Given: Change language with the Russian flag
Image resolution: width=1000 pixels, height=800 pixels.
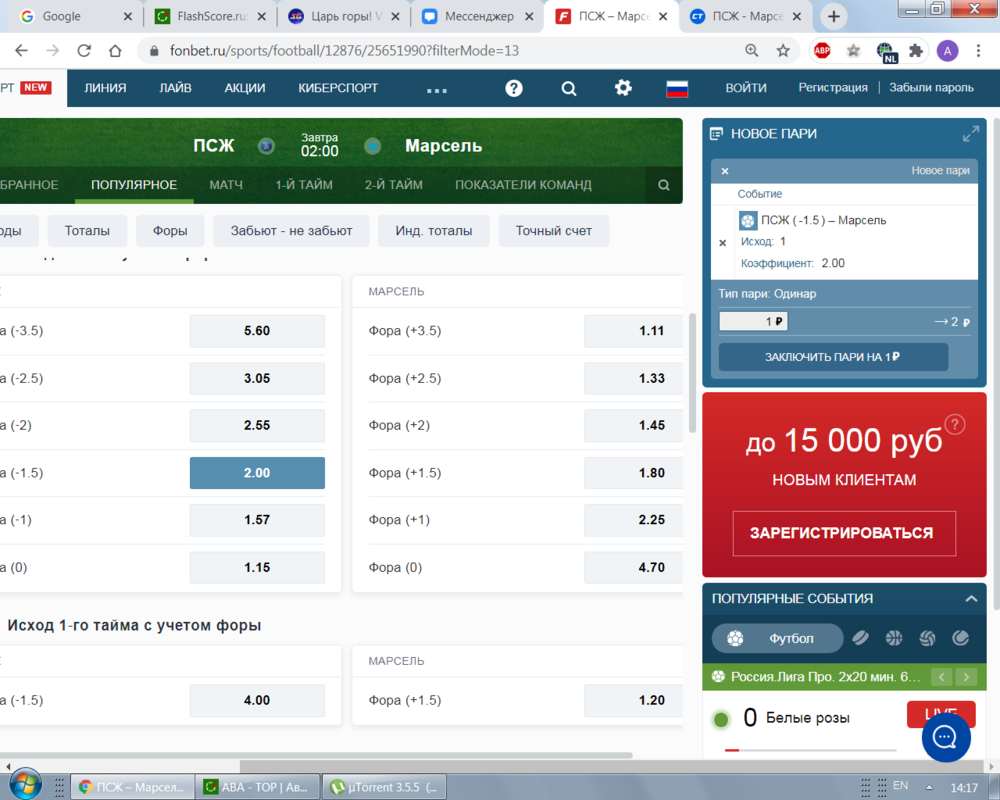Looking at the screenshot, I should coord(677,88).
